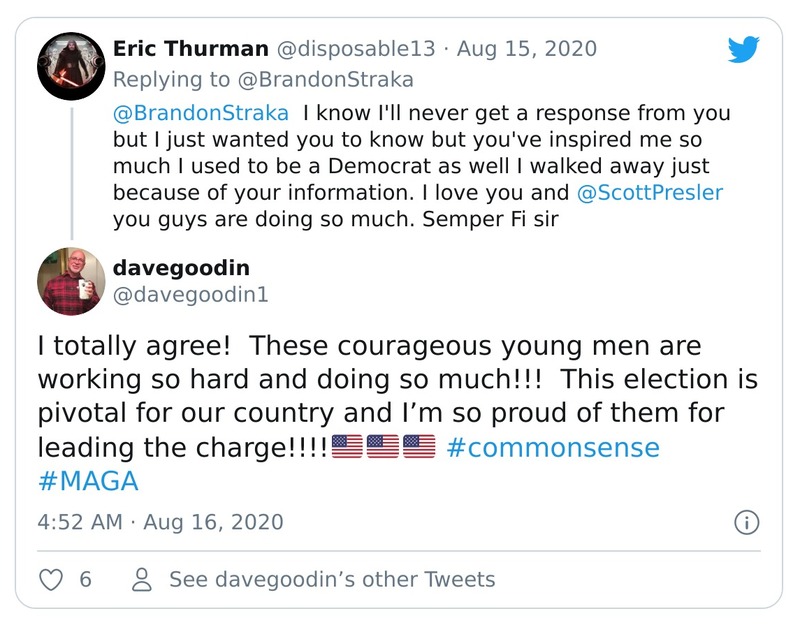Click the Twitter bird logo

coord(743,50)
